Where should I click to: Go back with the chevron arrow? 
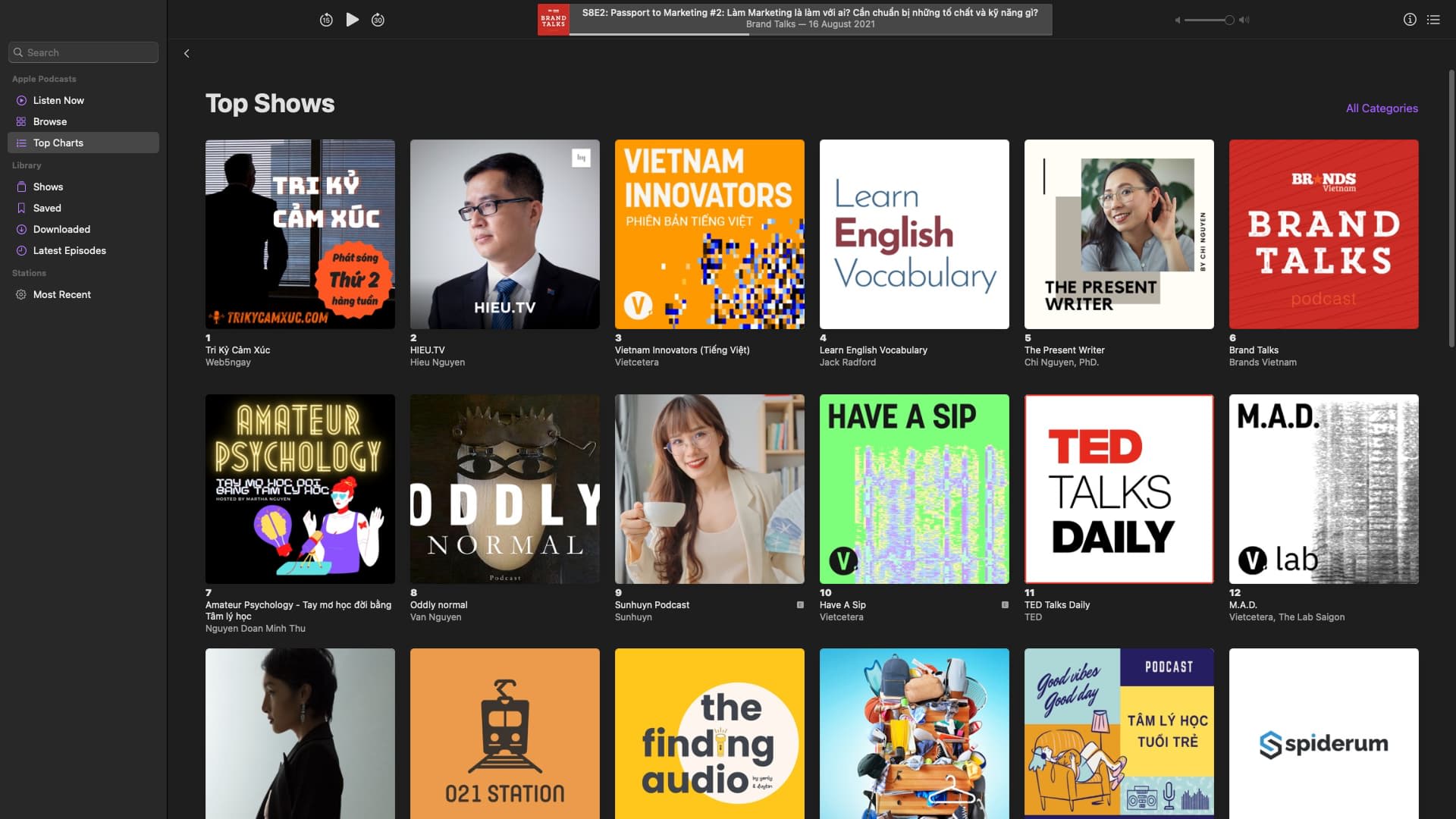click(187, 53)
